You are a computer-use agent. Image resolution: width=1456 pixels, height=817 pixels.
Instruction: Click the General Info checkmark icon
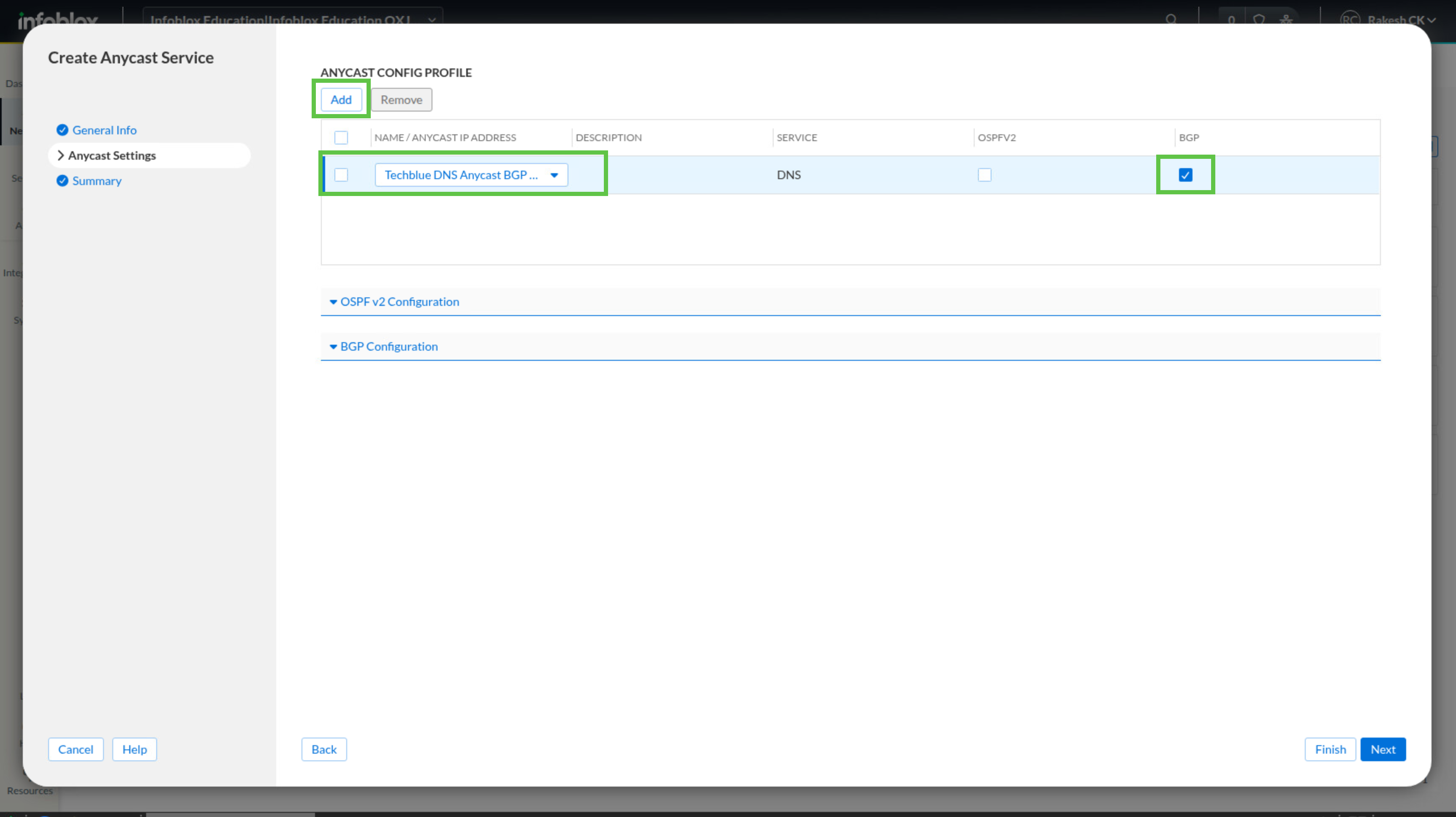point(62,130)
